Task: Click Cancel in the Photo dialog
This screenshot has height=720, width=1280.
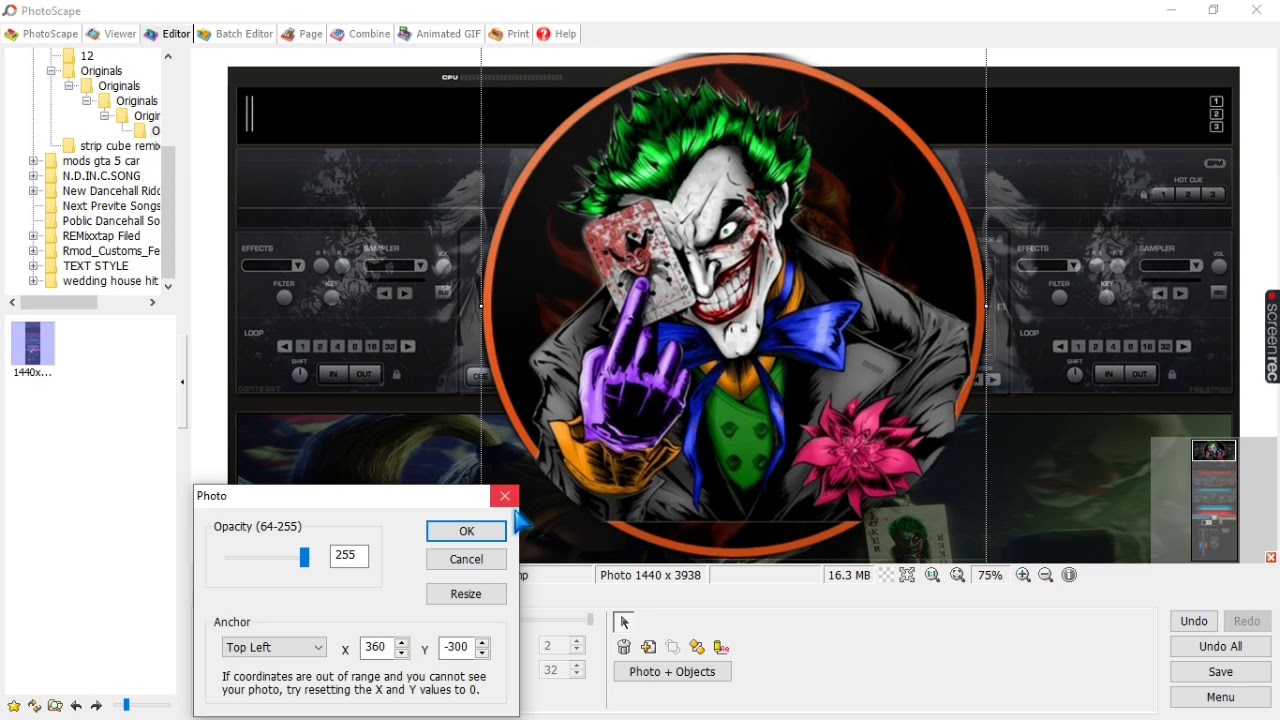Action: point(466,559)
